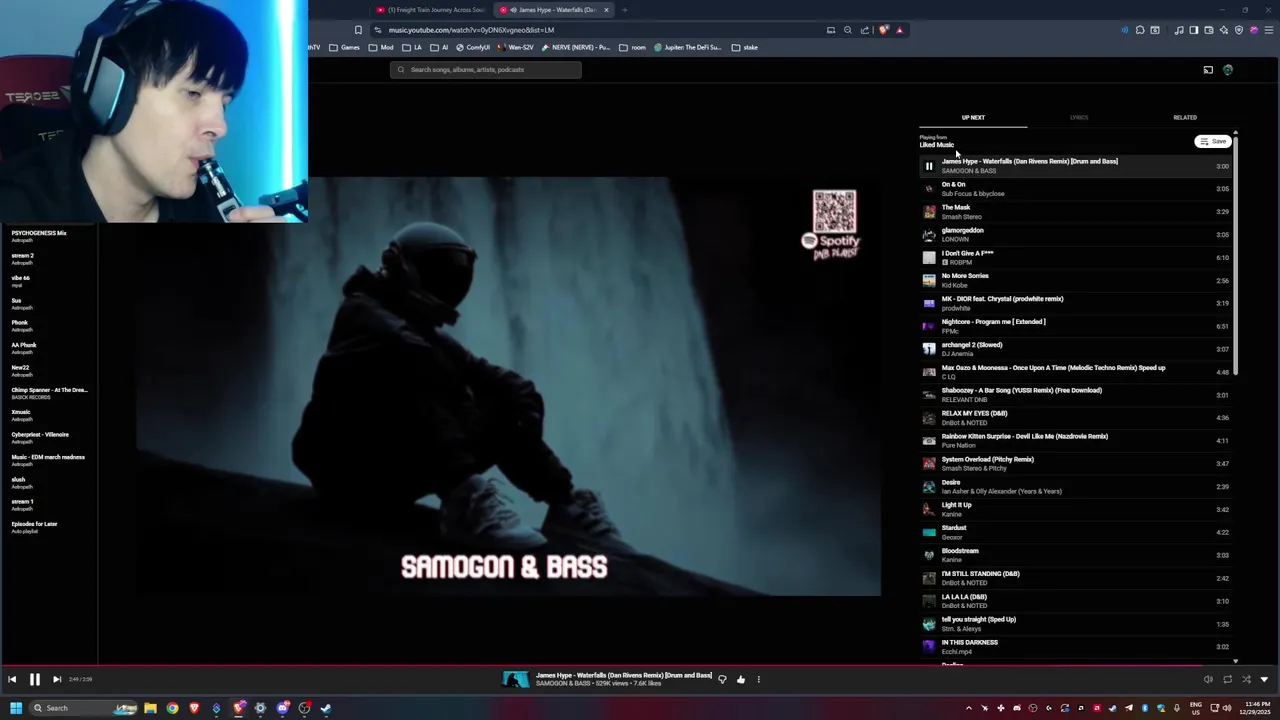1280x720 pixels.
Task: Open the ComfyUI bookmark
Action: pyautogui.click(x=473, y=47)
